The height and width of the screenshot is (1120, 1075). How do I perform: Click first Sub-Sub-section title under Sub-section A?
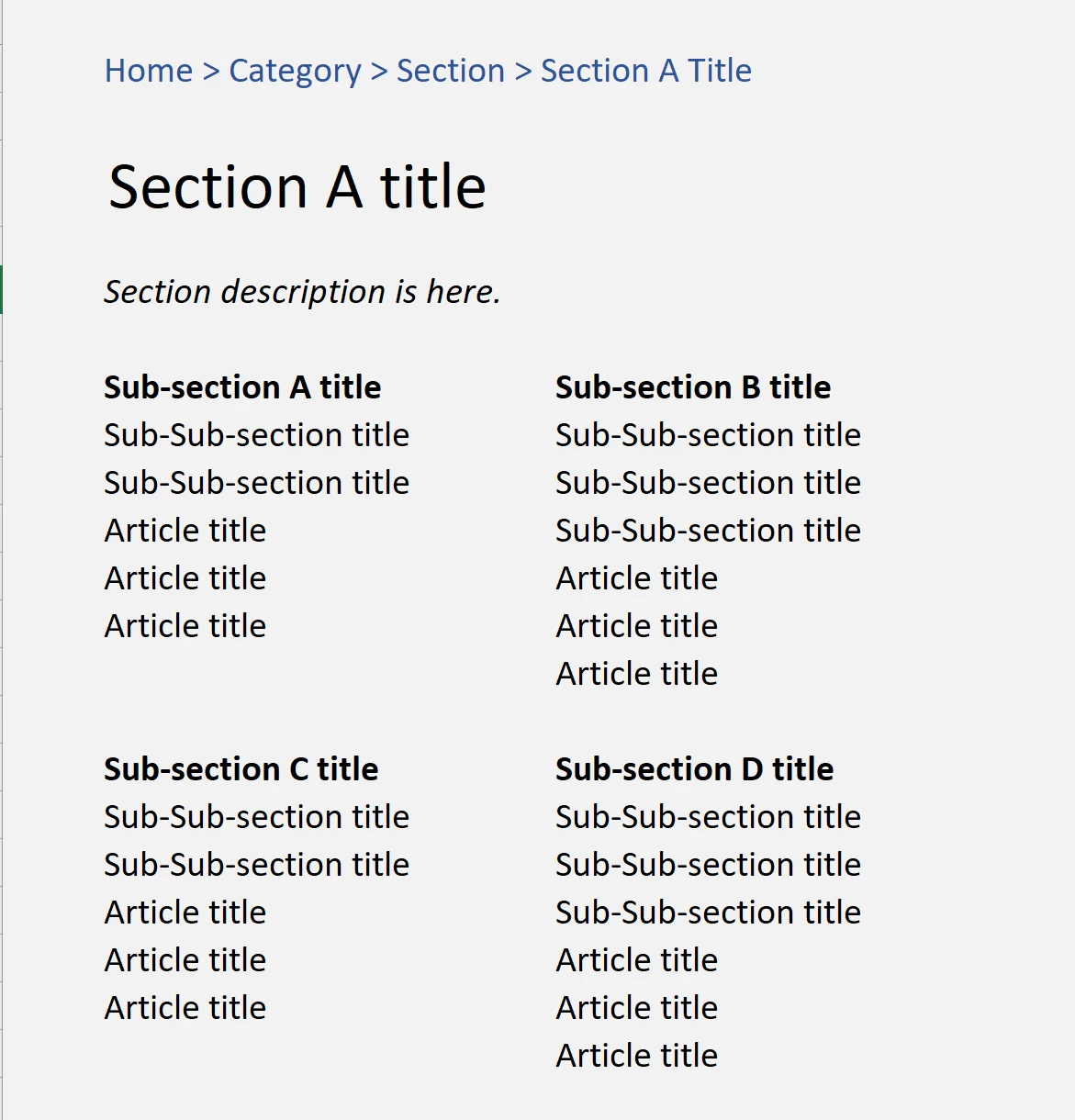point(256,435)
